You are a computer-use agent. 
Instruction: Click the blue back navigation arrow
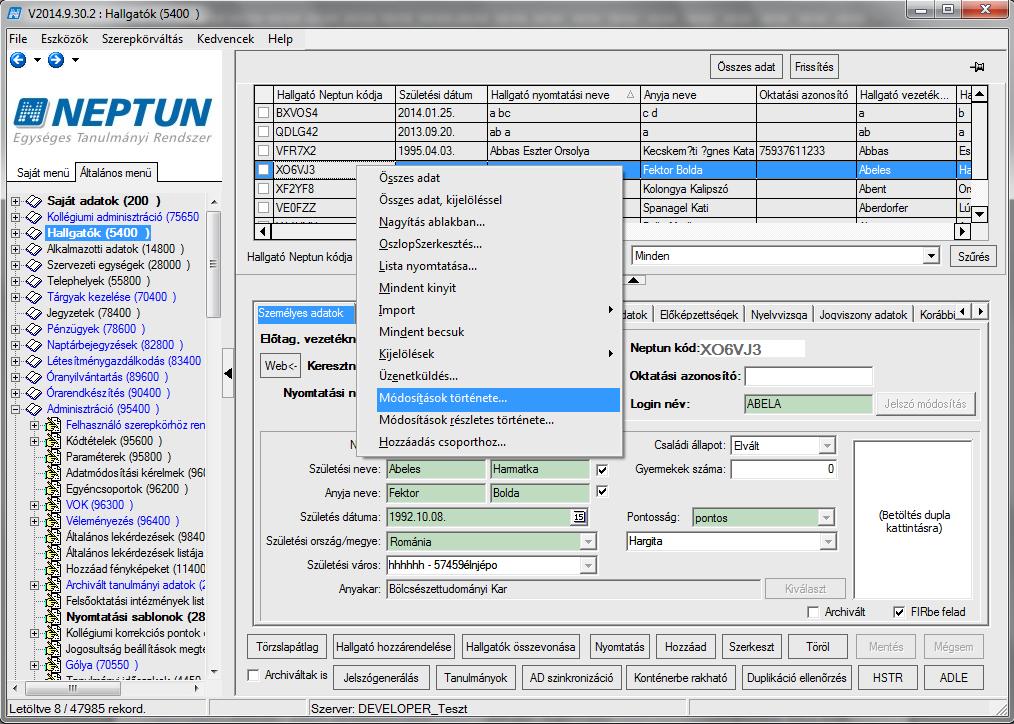pos(18,60)
